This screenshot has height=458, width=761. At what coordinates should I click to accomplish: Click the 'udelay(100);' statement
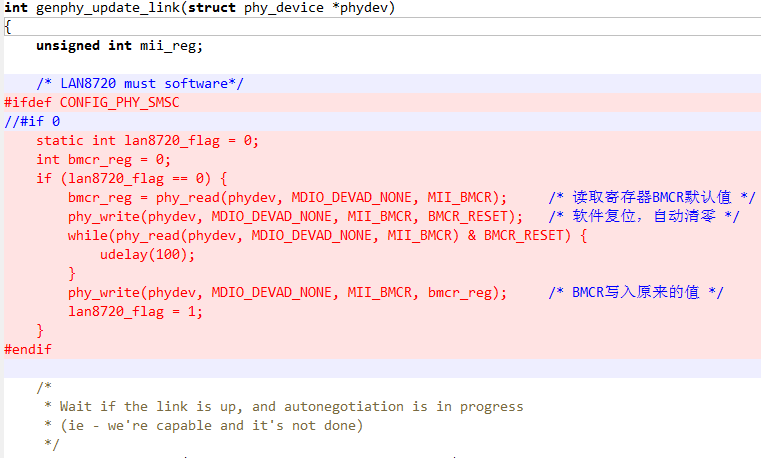coord(148,255)
